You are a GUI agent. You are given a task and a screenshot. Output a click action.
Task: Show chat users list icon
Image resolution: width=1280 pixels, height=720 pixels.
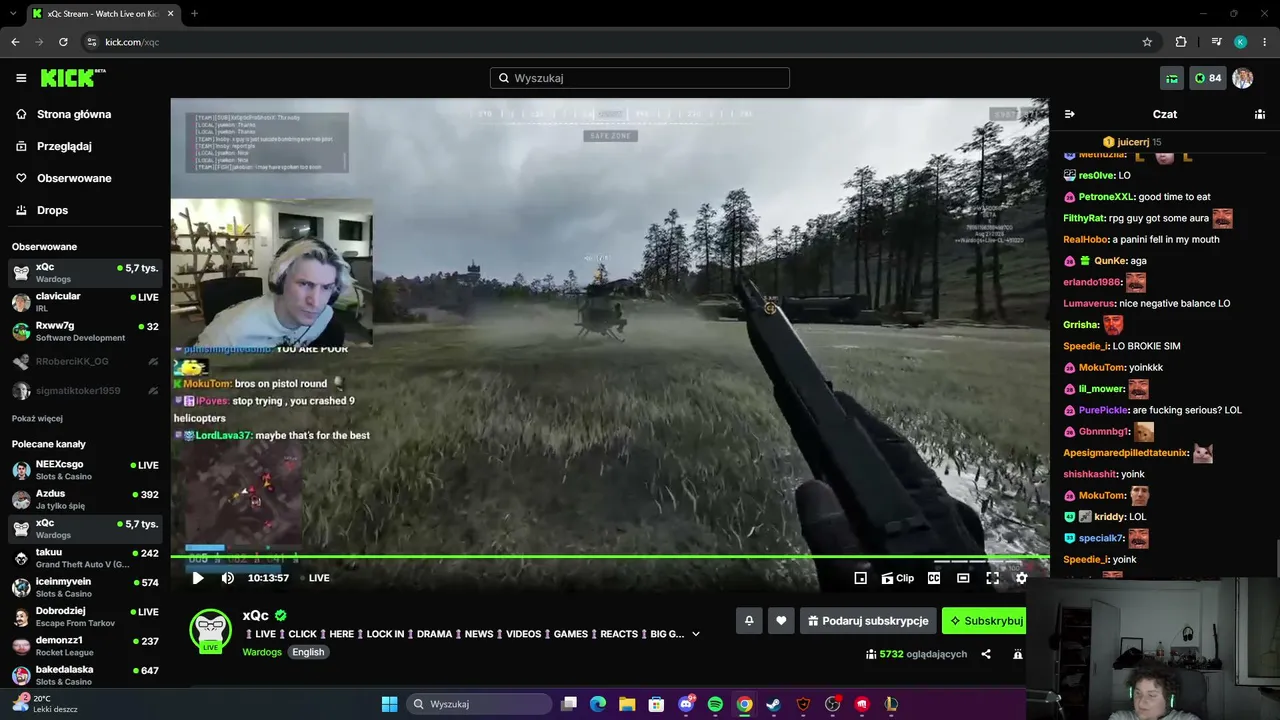click(1260, 114)
